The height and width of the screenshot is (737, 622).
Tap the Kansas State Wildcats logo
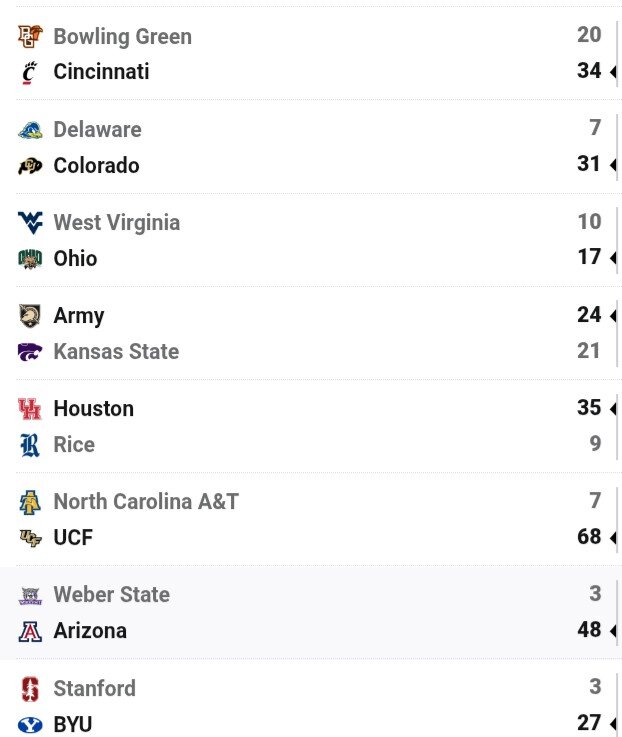pyautogui.click(x=30, y=352)
